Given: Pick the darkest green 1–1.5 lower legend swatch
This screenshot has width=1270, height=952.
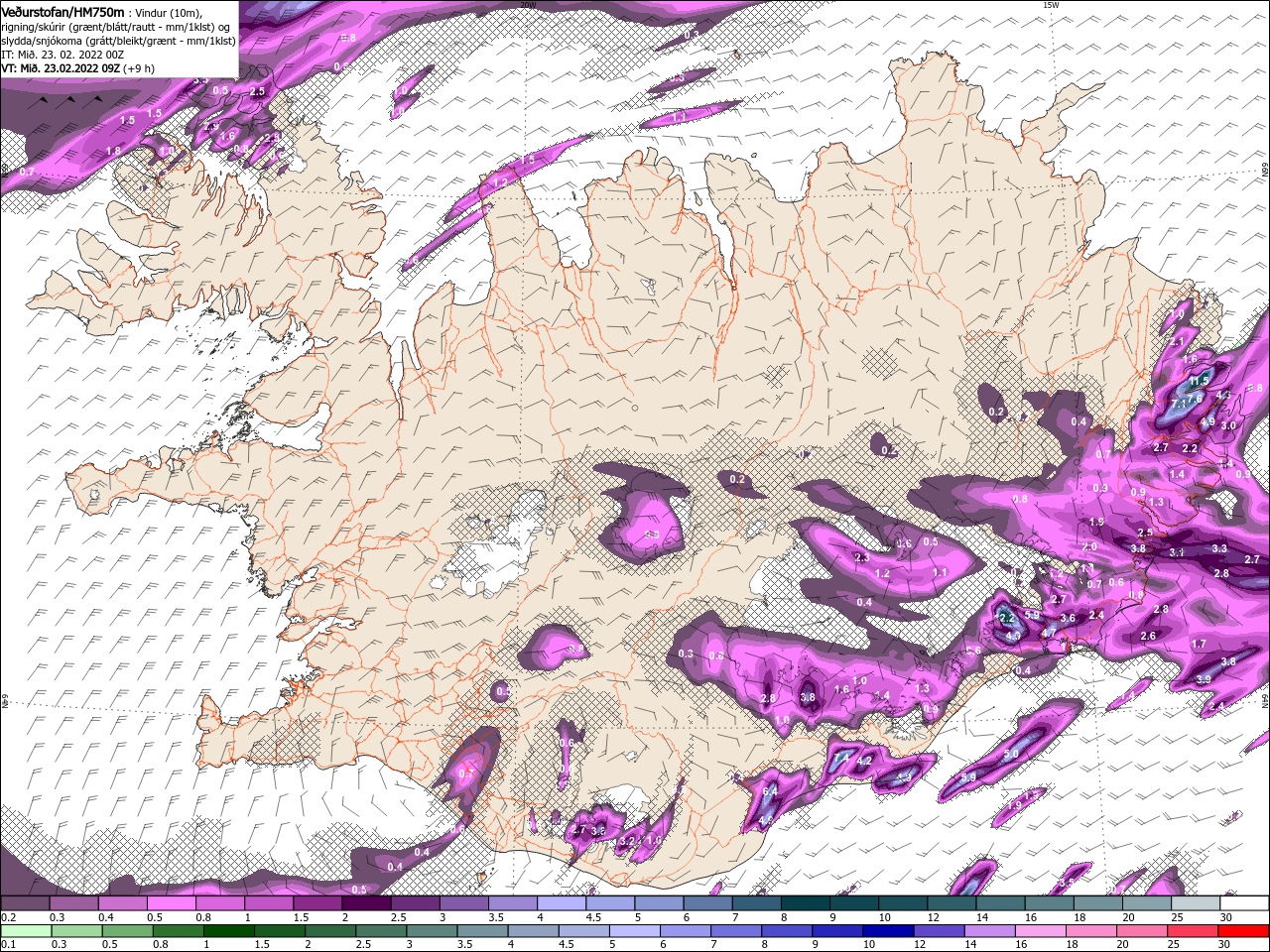Looking at the screenshot, I should point(228,931).
